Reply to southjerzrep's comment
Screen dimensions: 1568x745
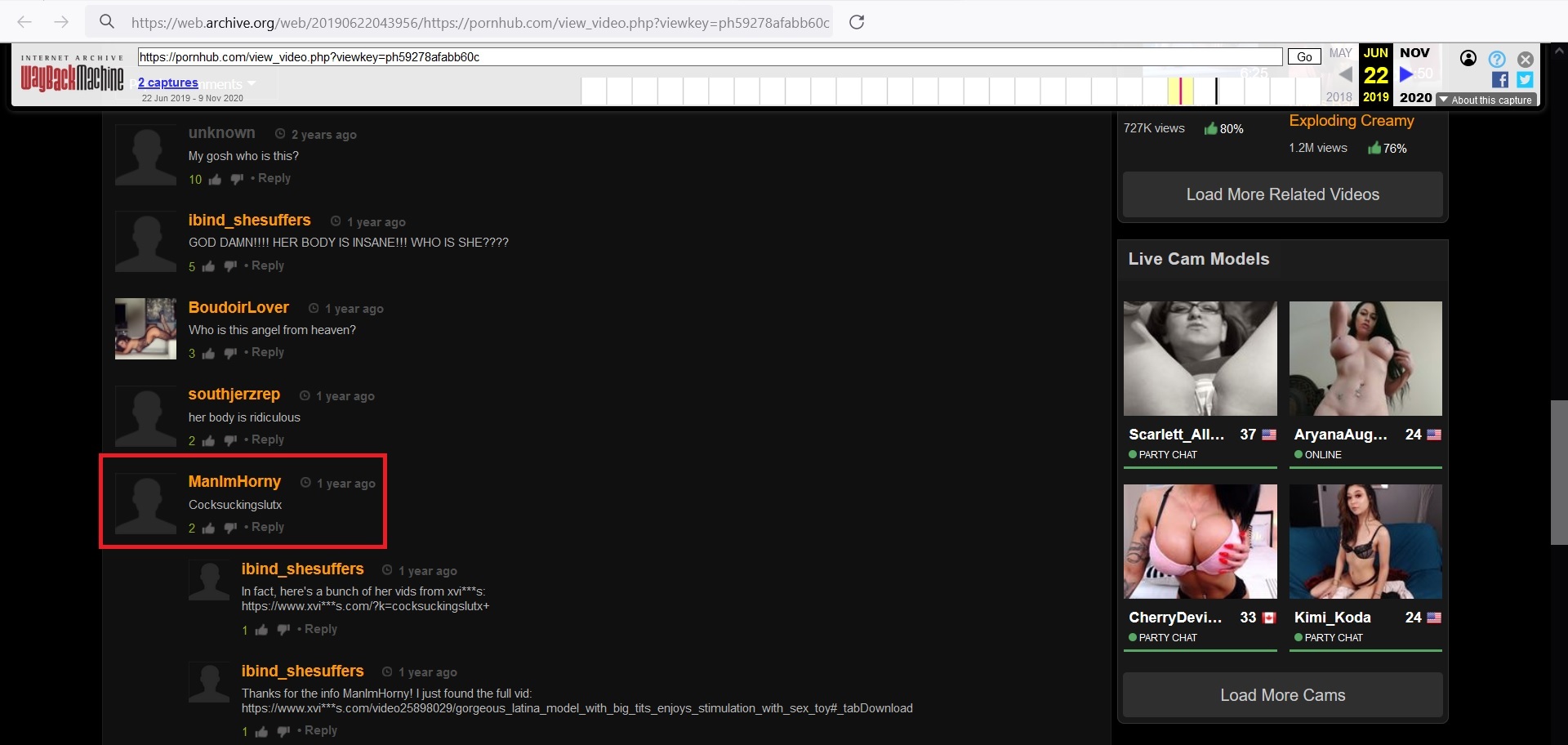[268, 439]
